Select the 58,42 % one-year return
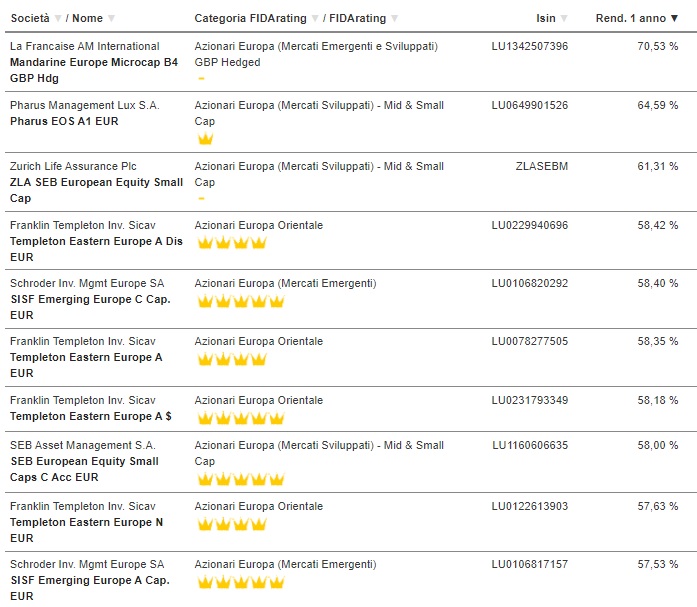Screen dimensions: 697x607 (658, 225)
